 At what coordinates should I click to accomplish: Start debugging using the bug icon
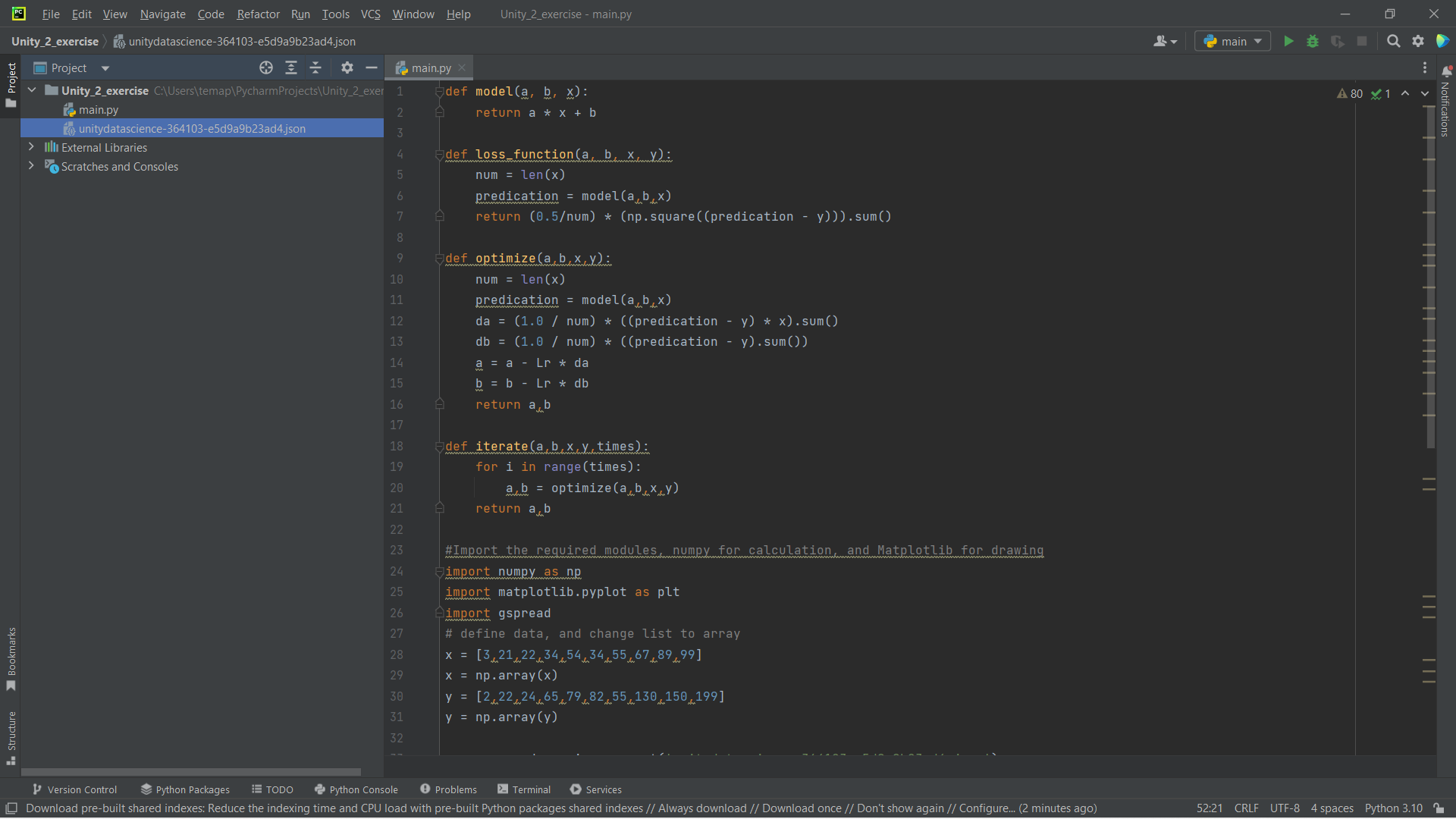tap(1313, 41)
